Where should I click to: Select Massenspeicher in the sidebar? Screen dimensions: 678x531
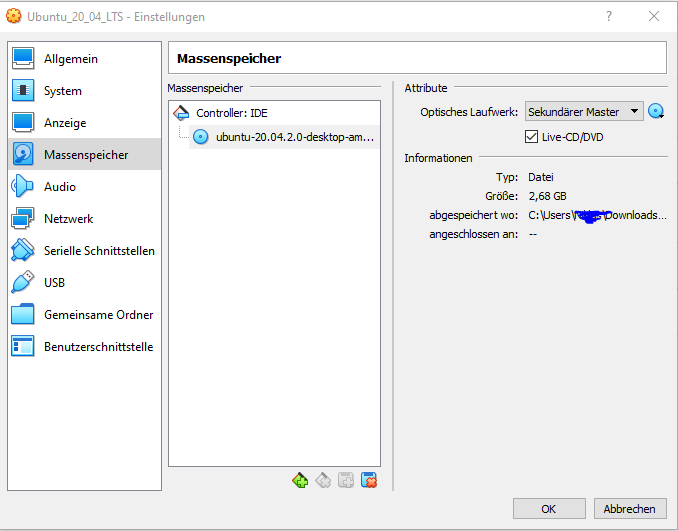pyautogui.click(x=84, y=154)
